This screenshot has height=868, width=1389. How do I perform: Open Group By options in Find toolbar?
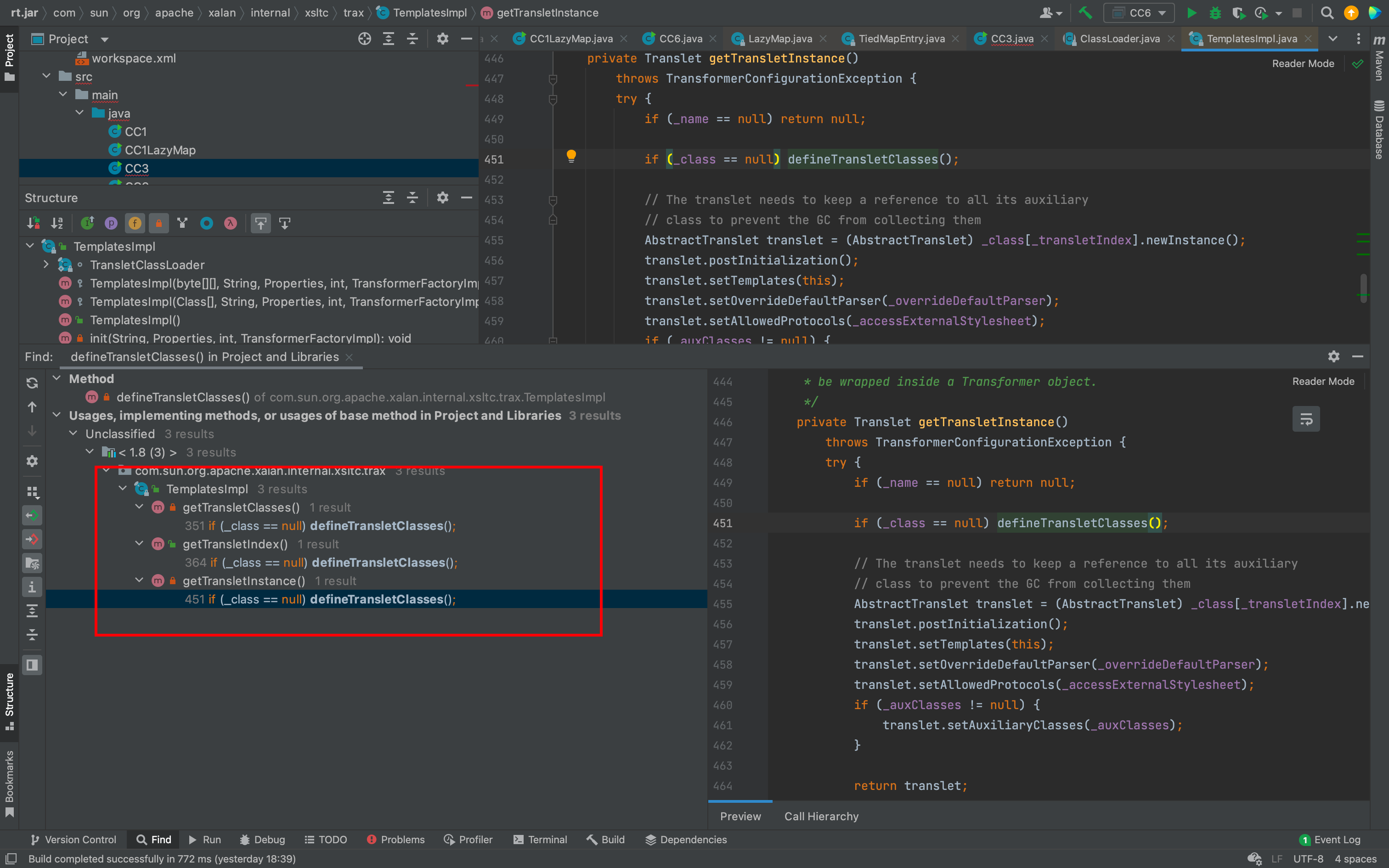pos(32,491)
